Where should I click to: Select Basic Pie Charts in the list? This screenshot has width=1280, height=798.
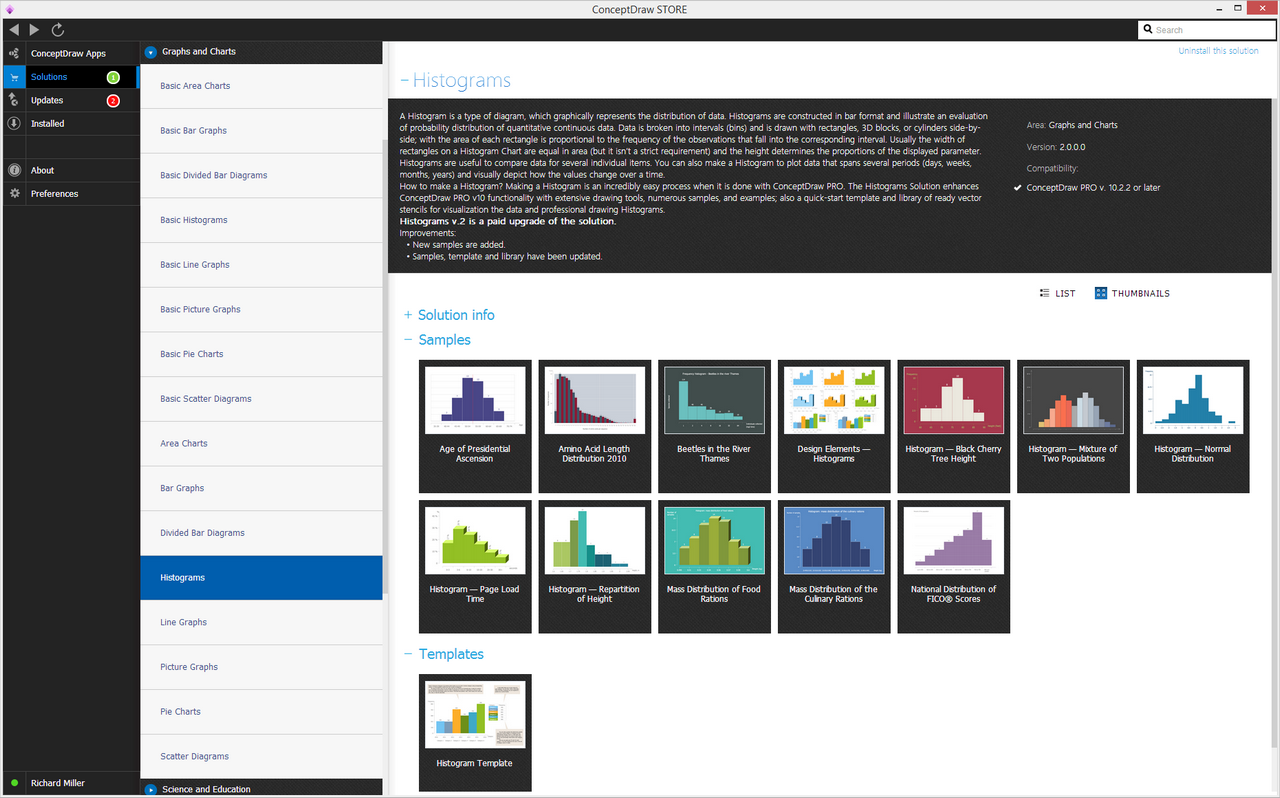[261, 354]
